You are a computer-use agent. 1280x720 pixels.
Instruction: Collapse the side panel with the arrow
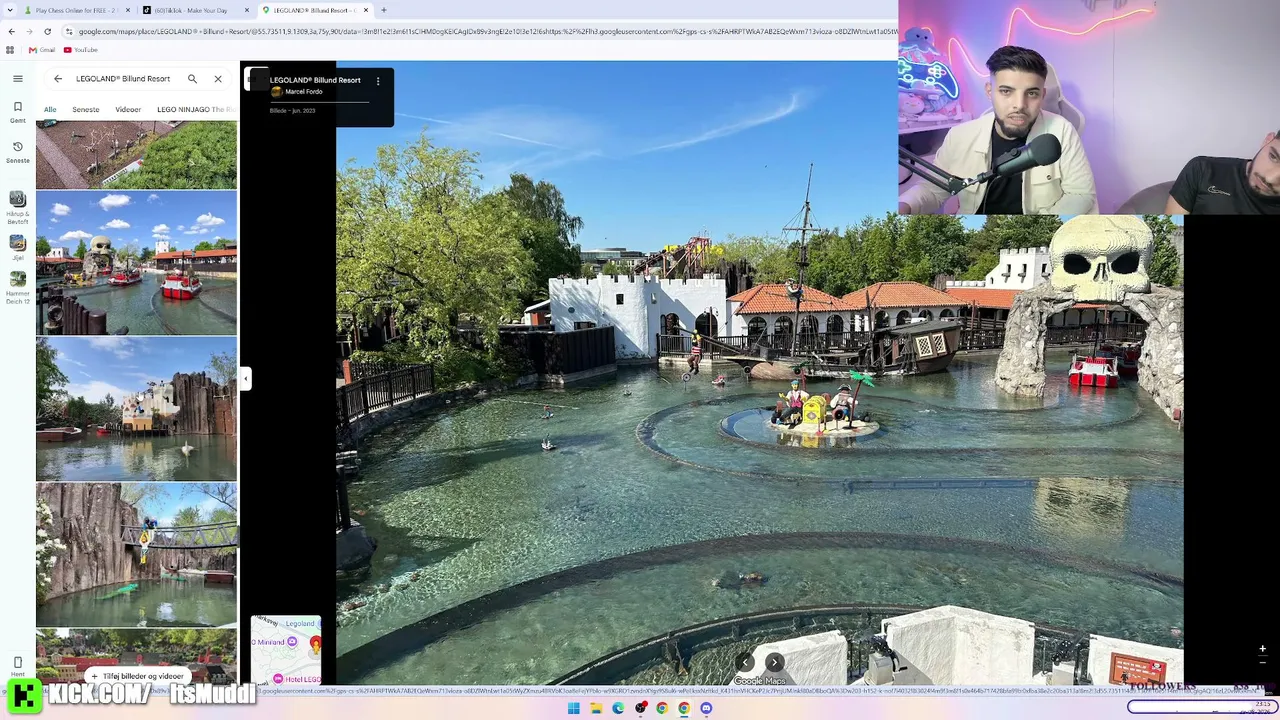click(246, 378)
